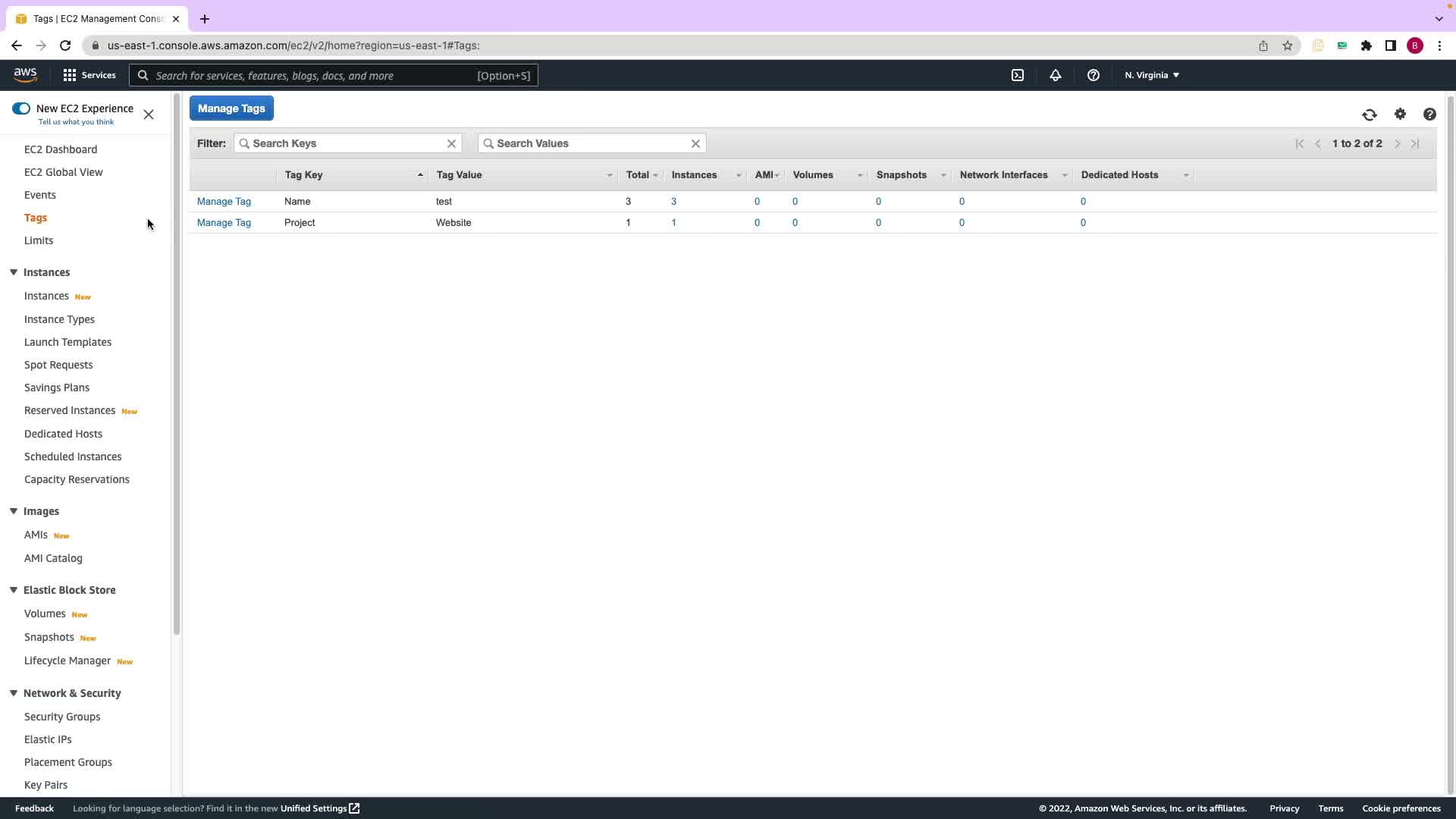Open table settings gear icon

pos(1400,114)
